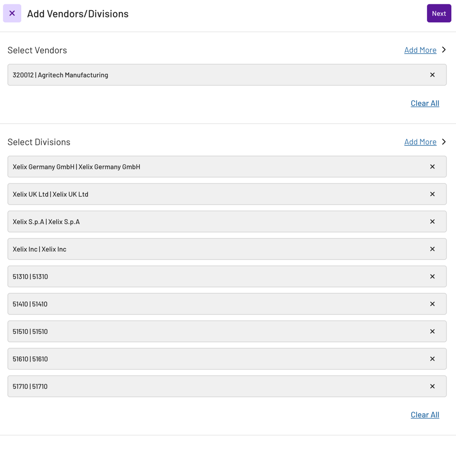Expand divisions list via chevron arrow
Viewport: 456px width, 451px height.
(444, 142)
